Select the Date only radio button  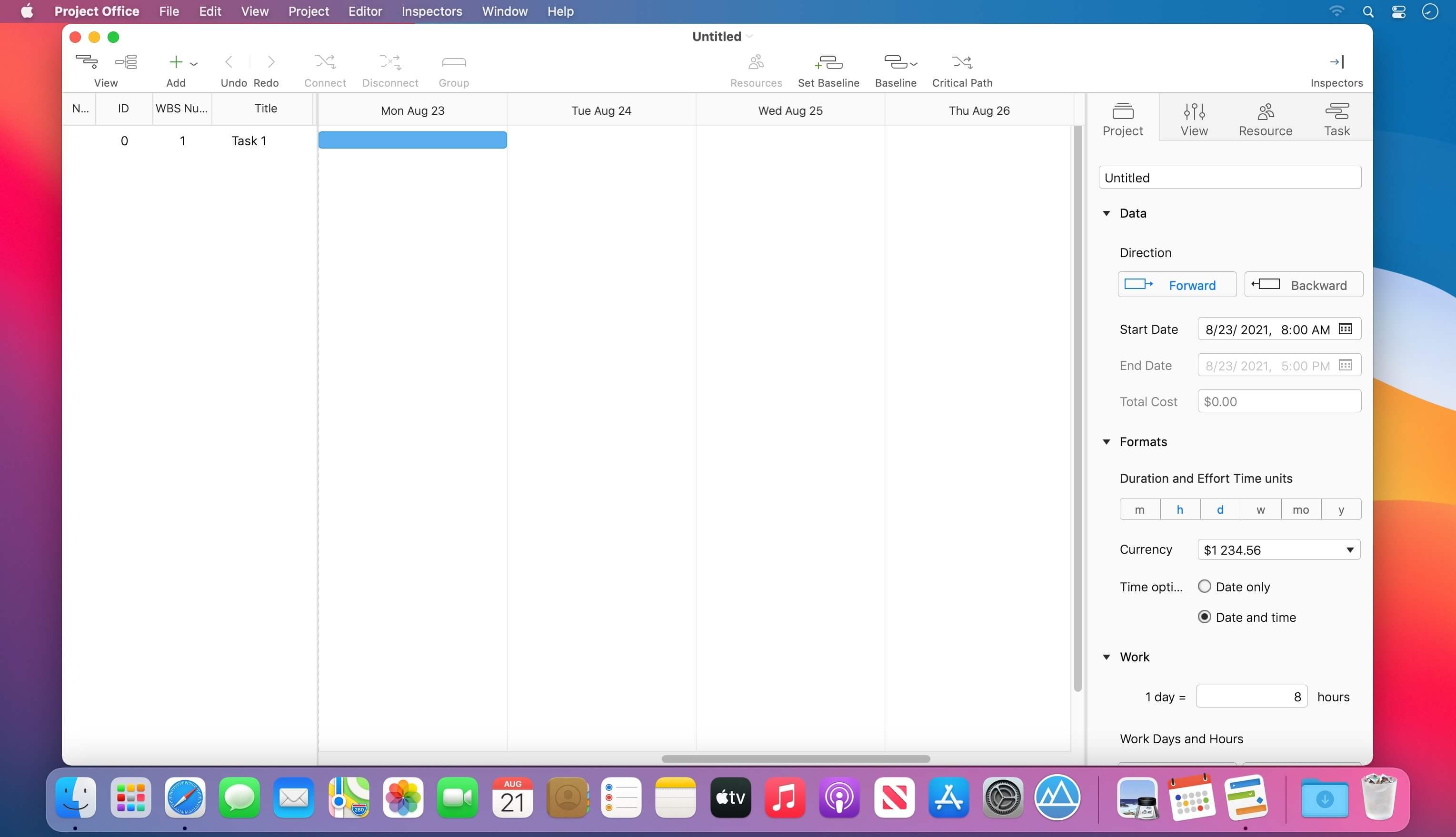[x=1204, y=587]
